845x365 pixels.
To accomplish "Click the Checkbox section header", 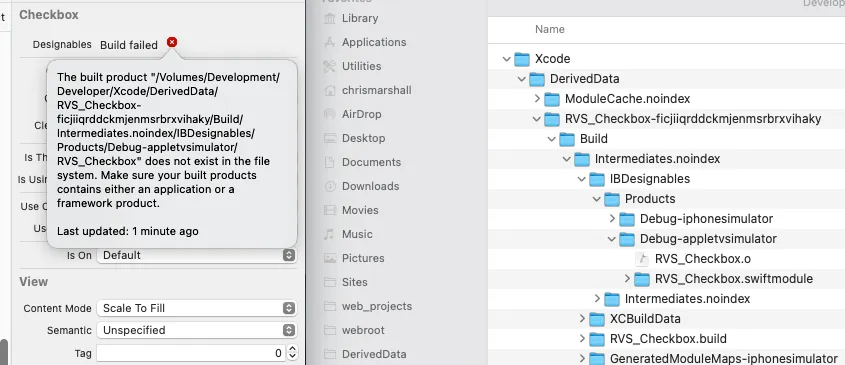I will point(49,15).
